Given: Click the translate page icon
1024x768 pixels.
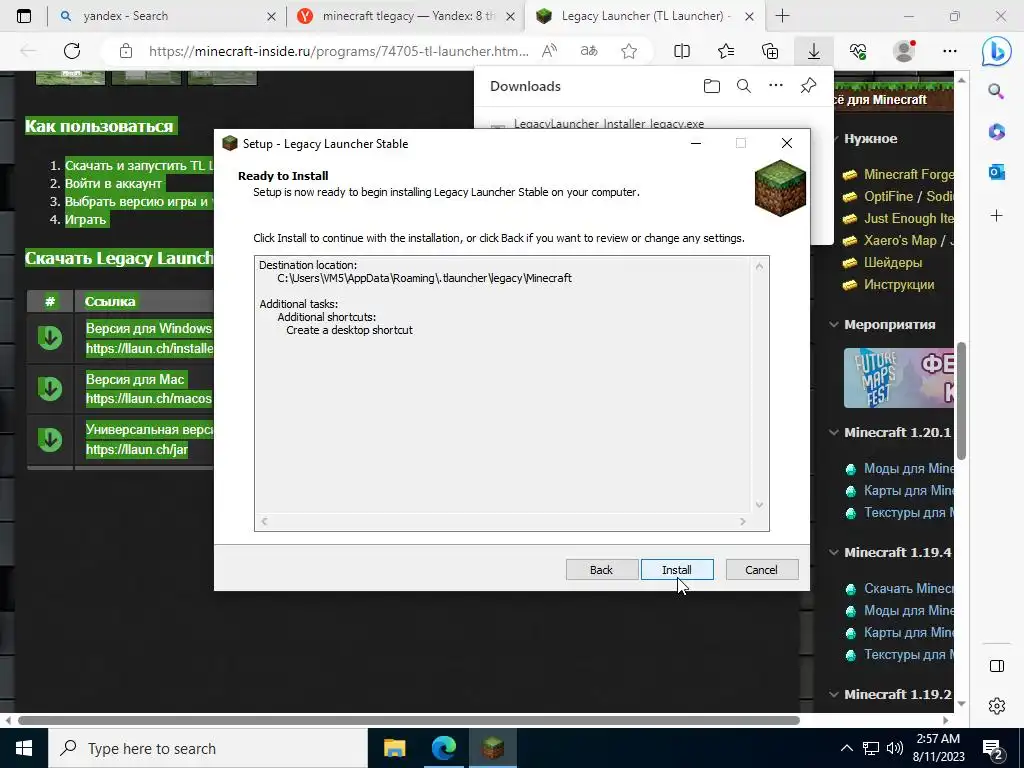Looking at the screenshot, I should 589,51.
